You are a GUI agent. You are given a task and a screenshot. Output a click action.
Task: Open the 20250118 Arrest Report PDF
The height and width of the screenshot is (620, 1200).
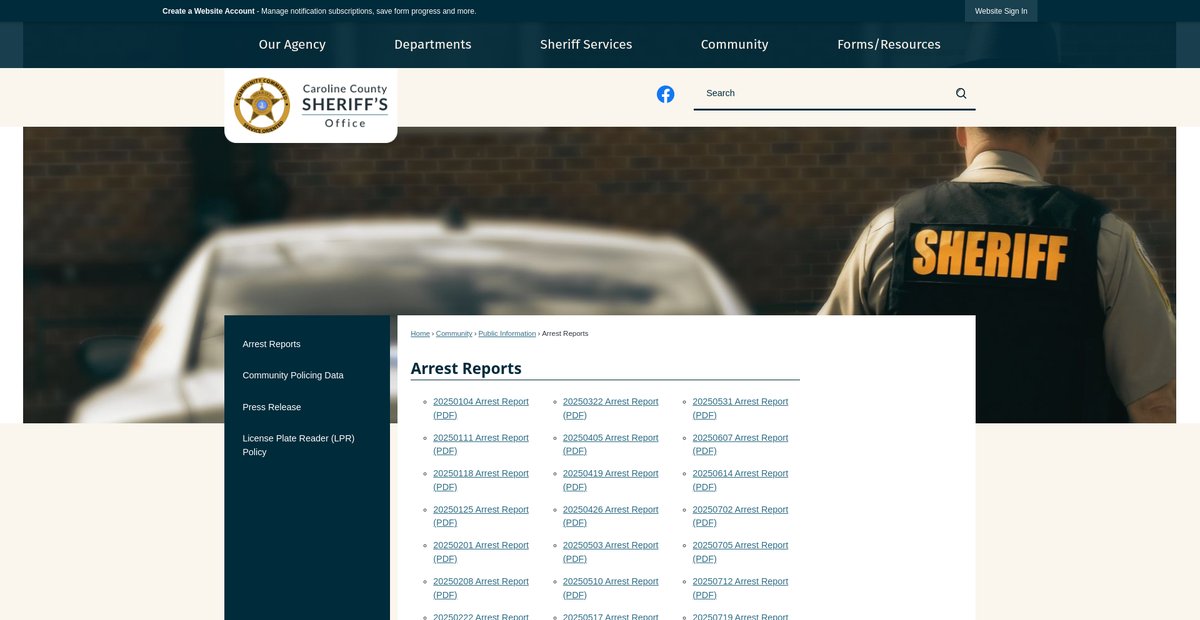tap(481, 480)
